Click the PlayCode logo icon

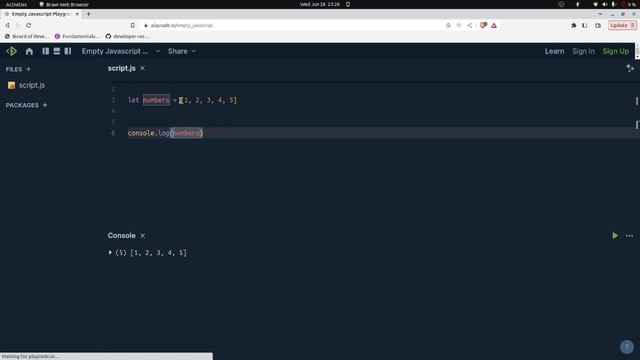coord(11,51)
